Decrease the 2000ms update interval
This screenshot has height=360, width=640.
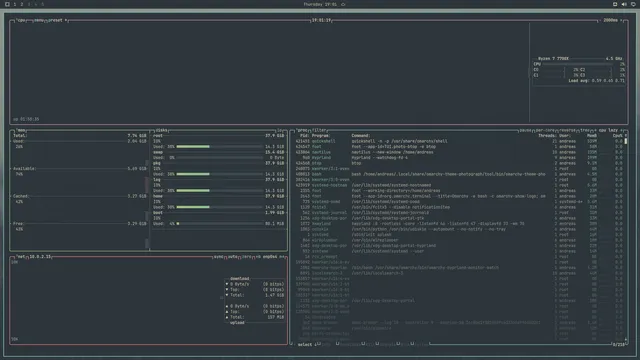pyautogui.click(x=600, y=20)
